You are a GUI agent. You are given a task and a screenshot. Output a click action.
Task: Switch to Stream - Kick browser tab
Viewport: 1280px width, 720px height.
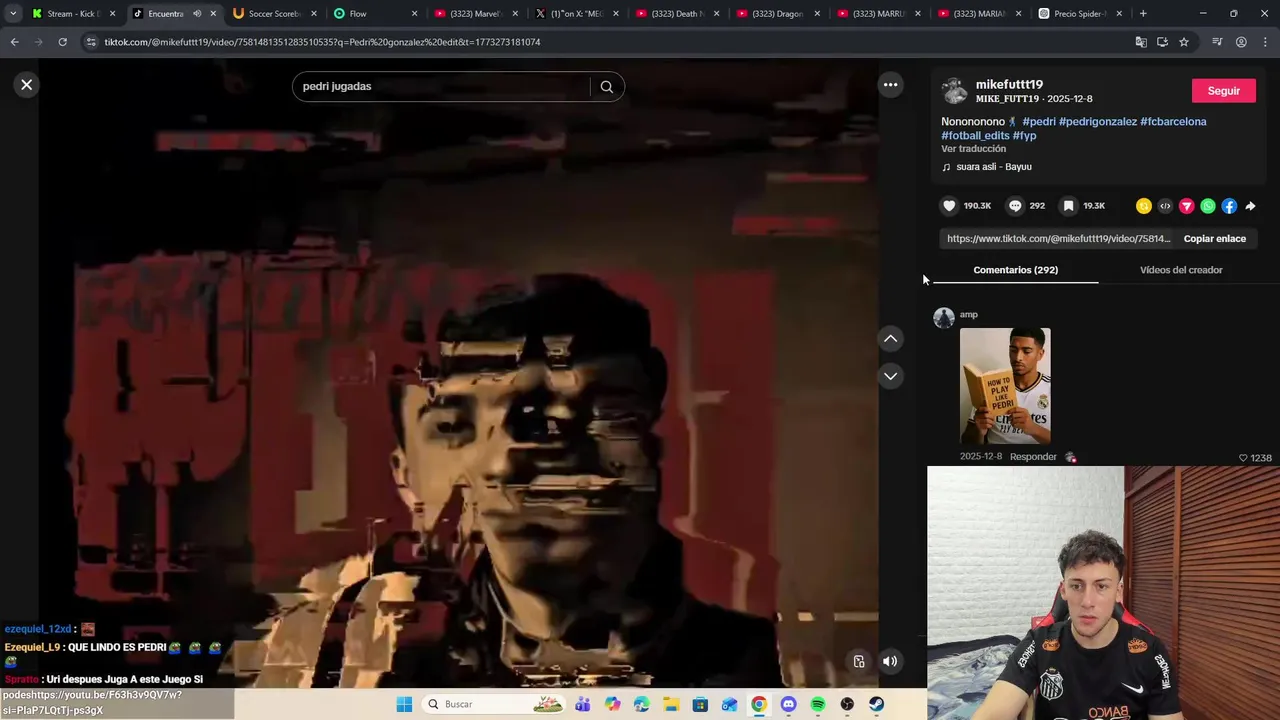pos(73,14)
